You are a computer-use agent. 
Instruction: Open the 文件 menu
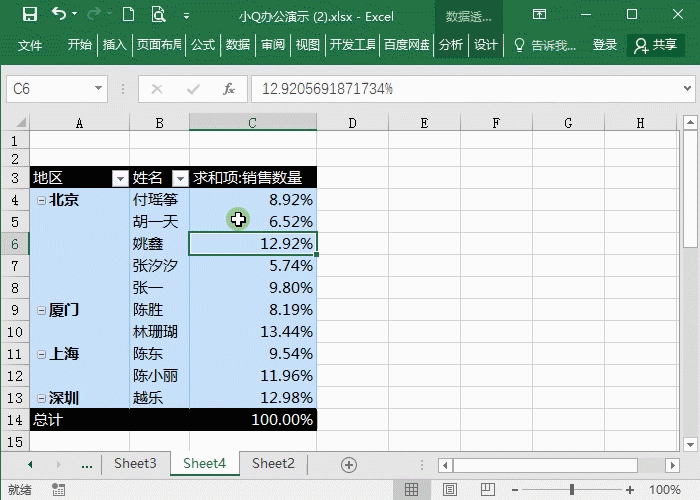30,45
